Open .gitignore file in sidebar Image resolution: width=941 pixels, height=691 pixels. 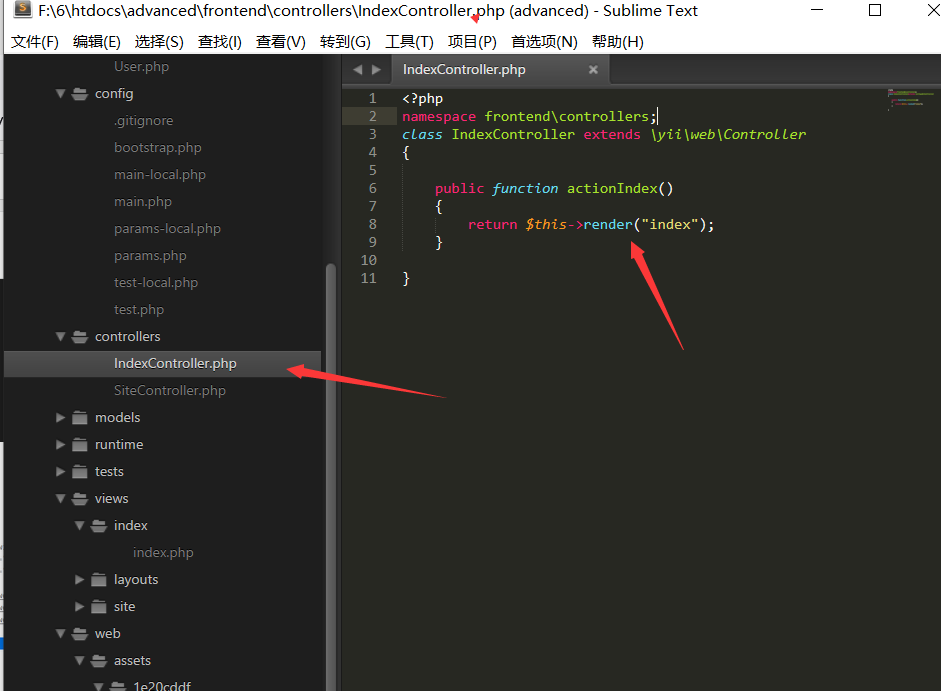click(x=143, y=121)
